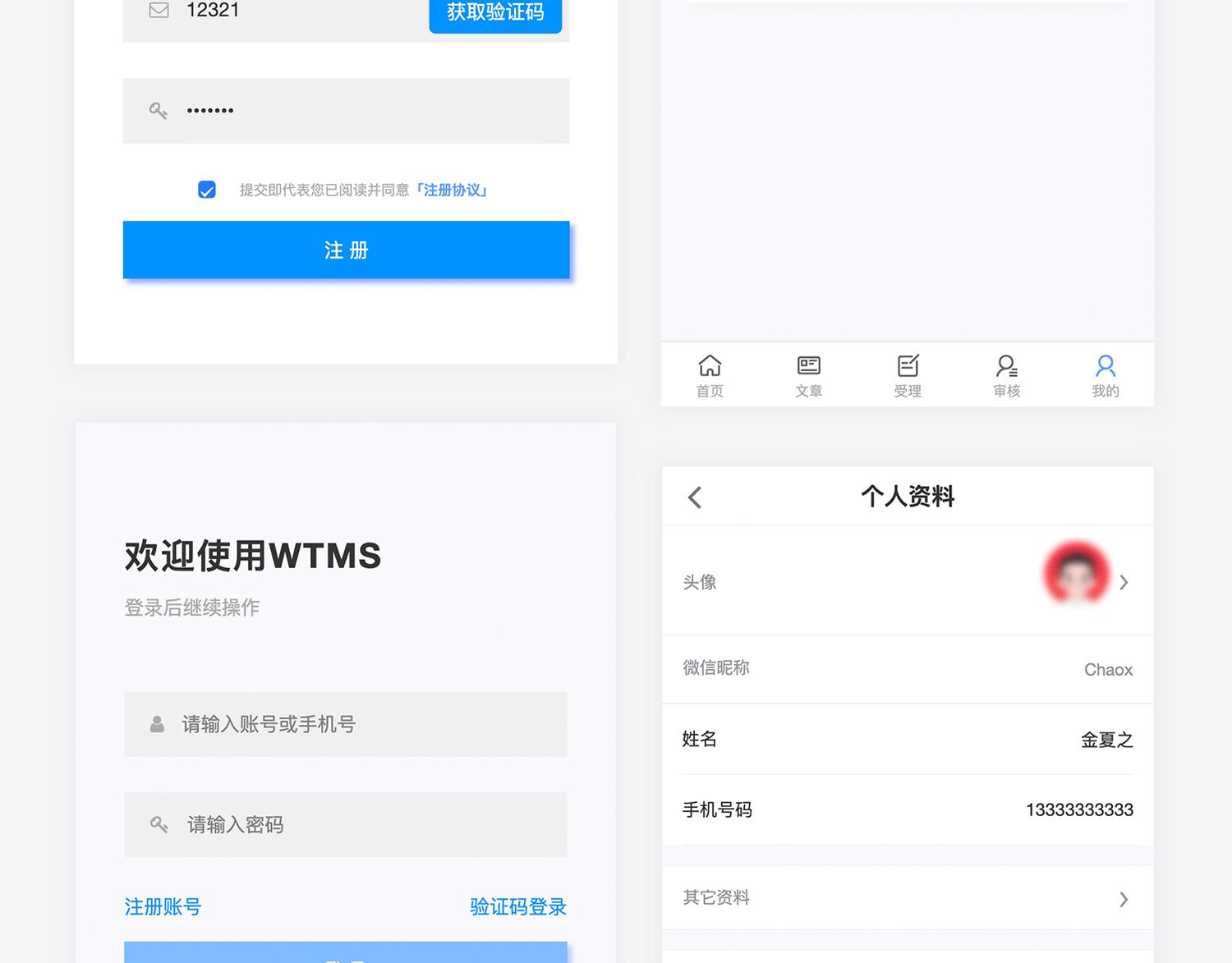Open the 文章 articles tab icon
Screen dimensions: 1232x963
point(808,365)
